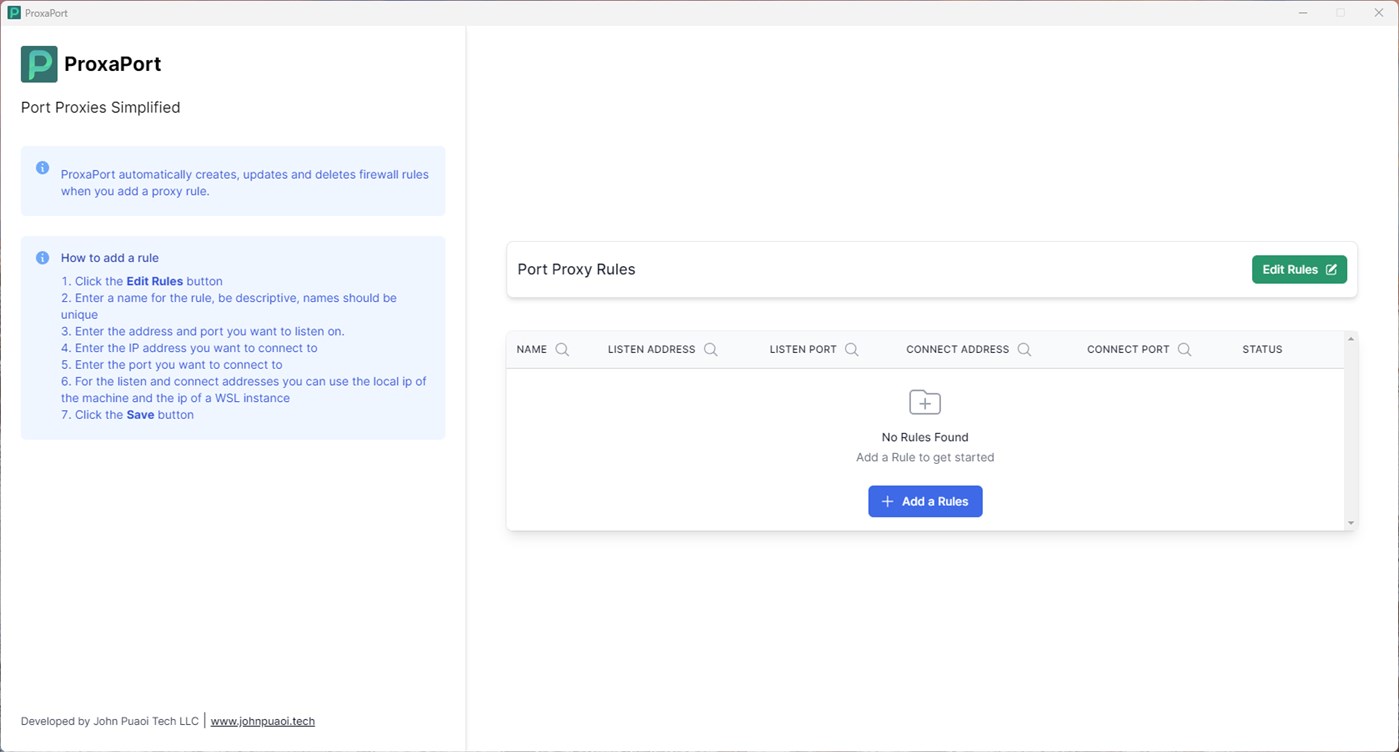Click the LISTEN PORT column header text

tap(802, 350)
